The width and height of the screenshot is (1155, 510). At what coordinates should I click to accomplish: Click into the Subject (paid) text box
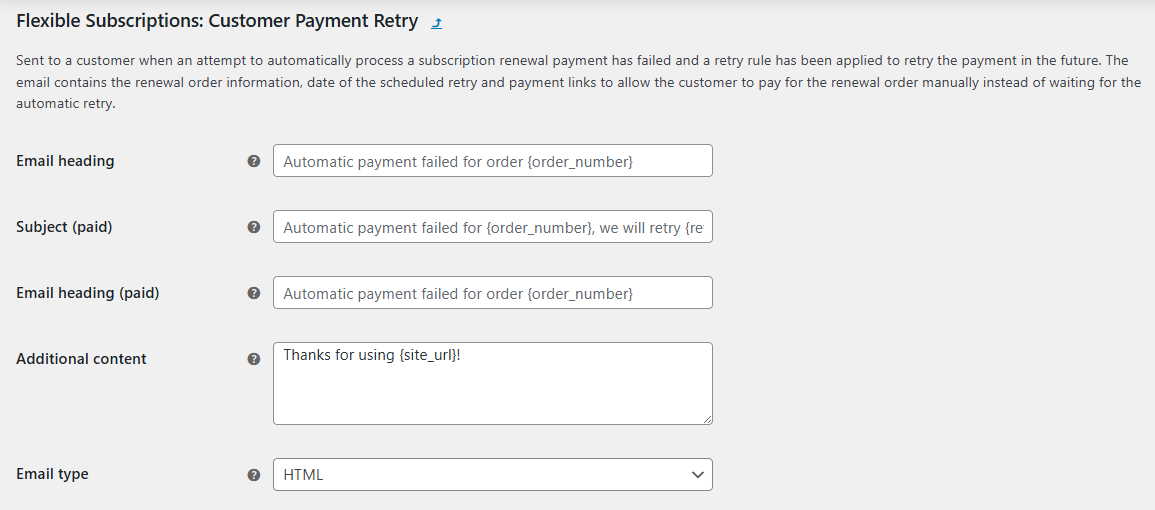click(492, 227)
